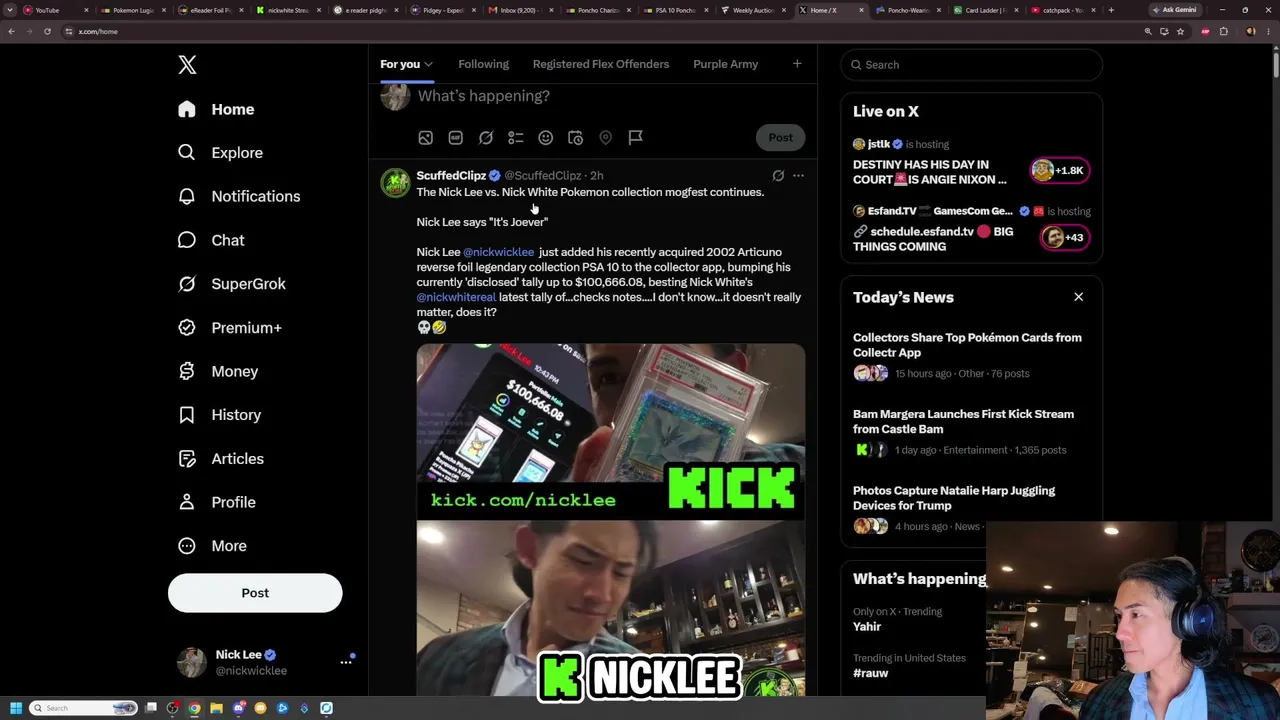Image resolution: width=1280 pixels, height=720 pixels.
Task: Click the X logo in the sidebar
Action: tap(187, 65)
